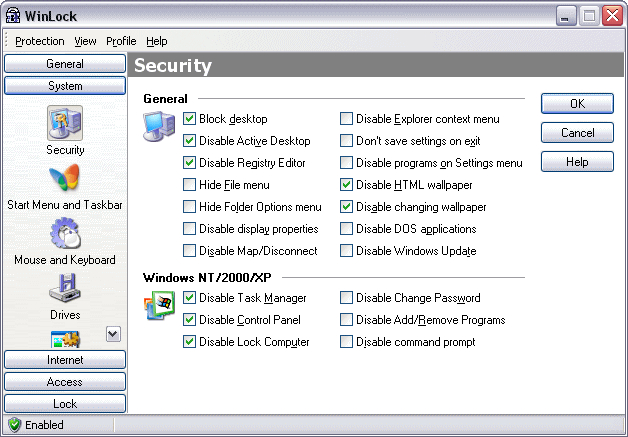The width and height of the screenshot is (628, 437).
Task: Open the Profile menu
Action: click(x=121, y=41)
